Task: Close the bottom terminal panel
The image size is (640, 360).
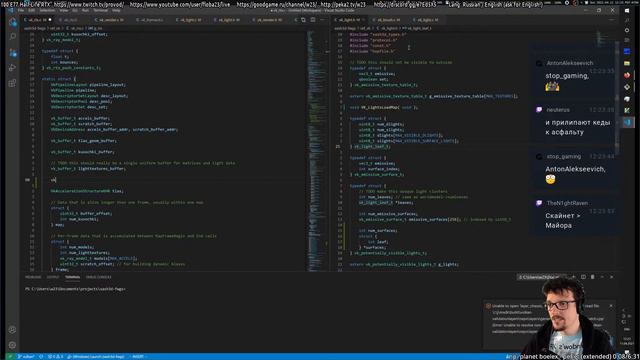Action: (x=611, y=277)
